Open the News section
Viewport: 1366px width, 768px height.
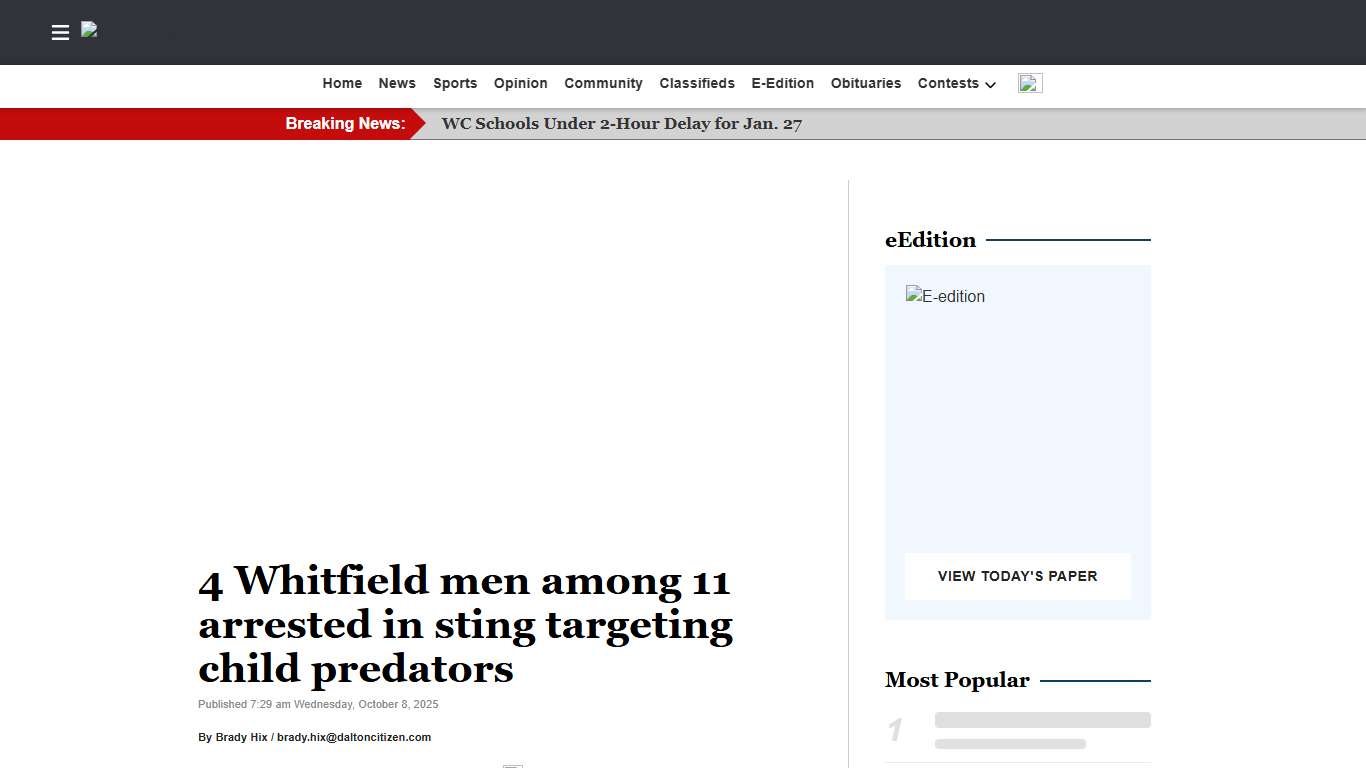coord(397,84)
